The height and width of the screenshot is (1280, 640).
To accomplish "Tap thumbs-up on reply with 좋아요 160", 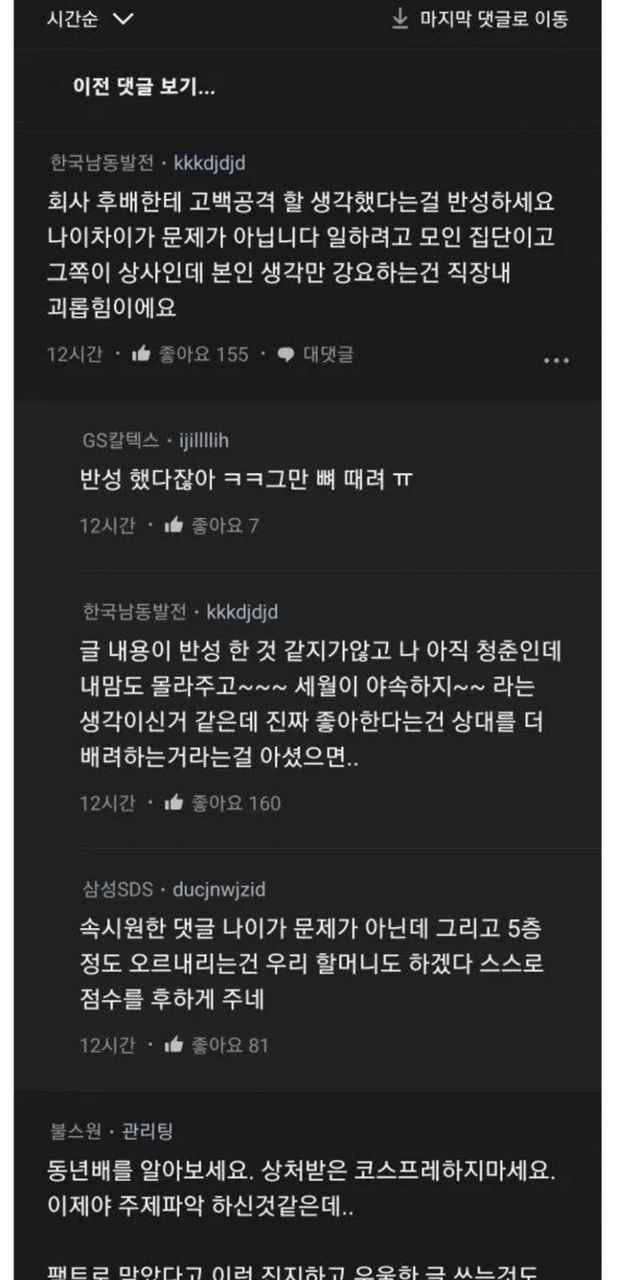I will (x=174, y=803).
